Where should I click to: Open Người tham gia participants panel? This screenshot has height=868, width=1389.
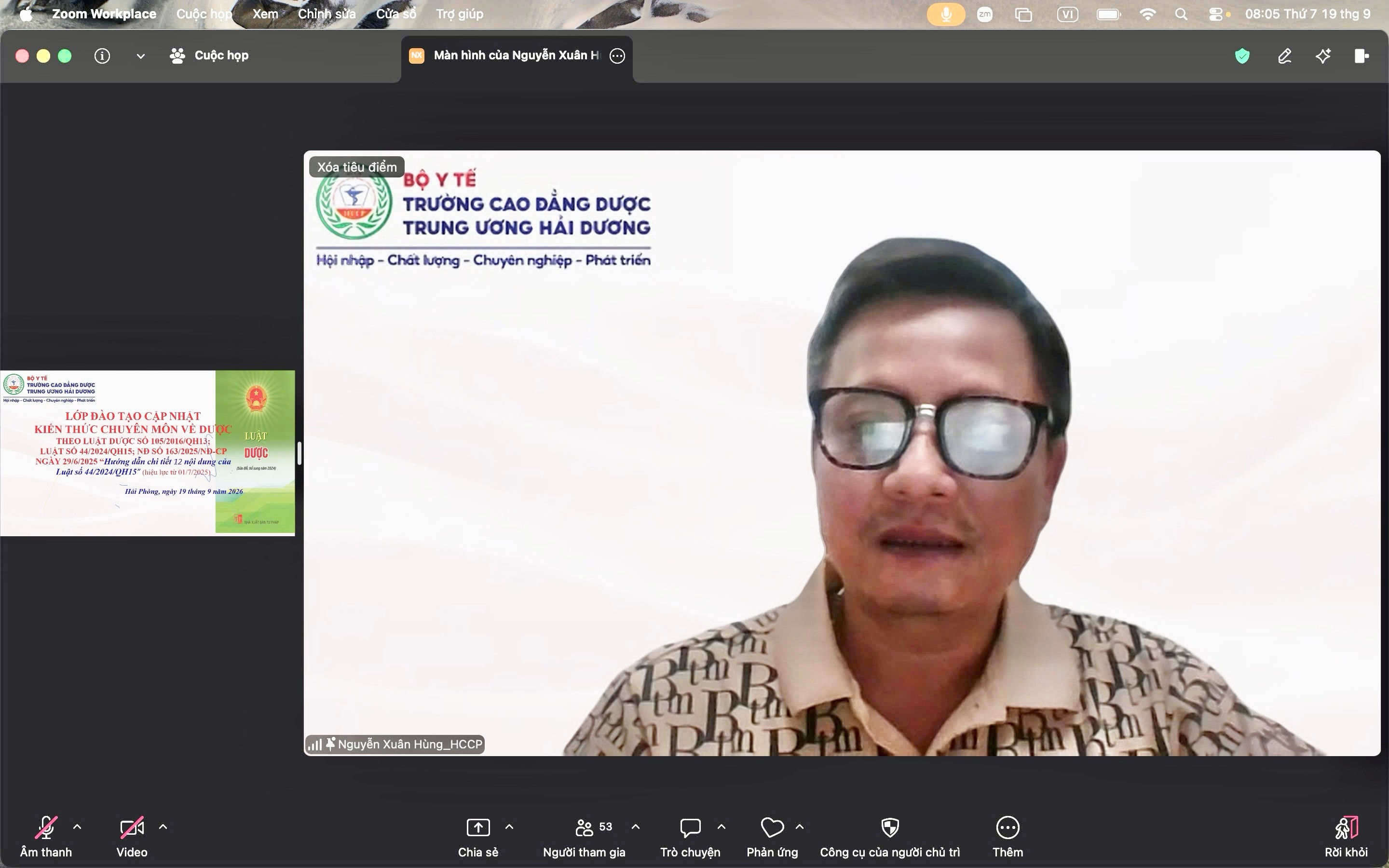(585, 837)
